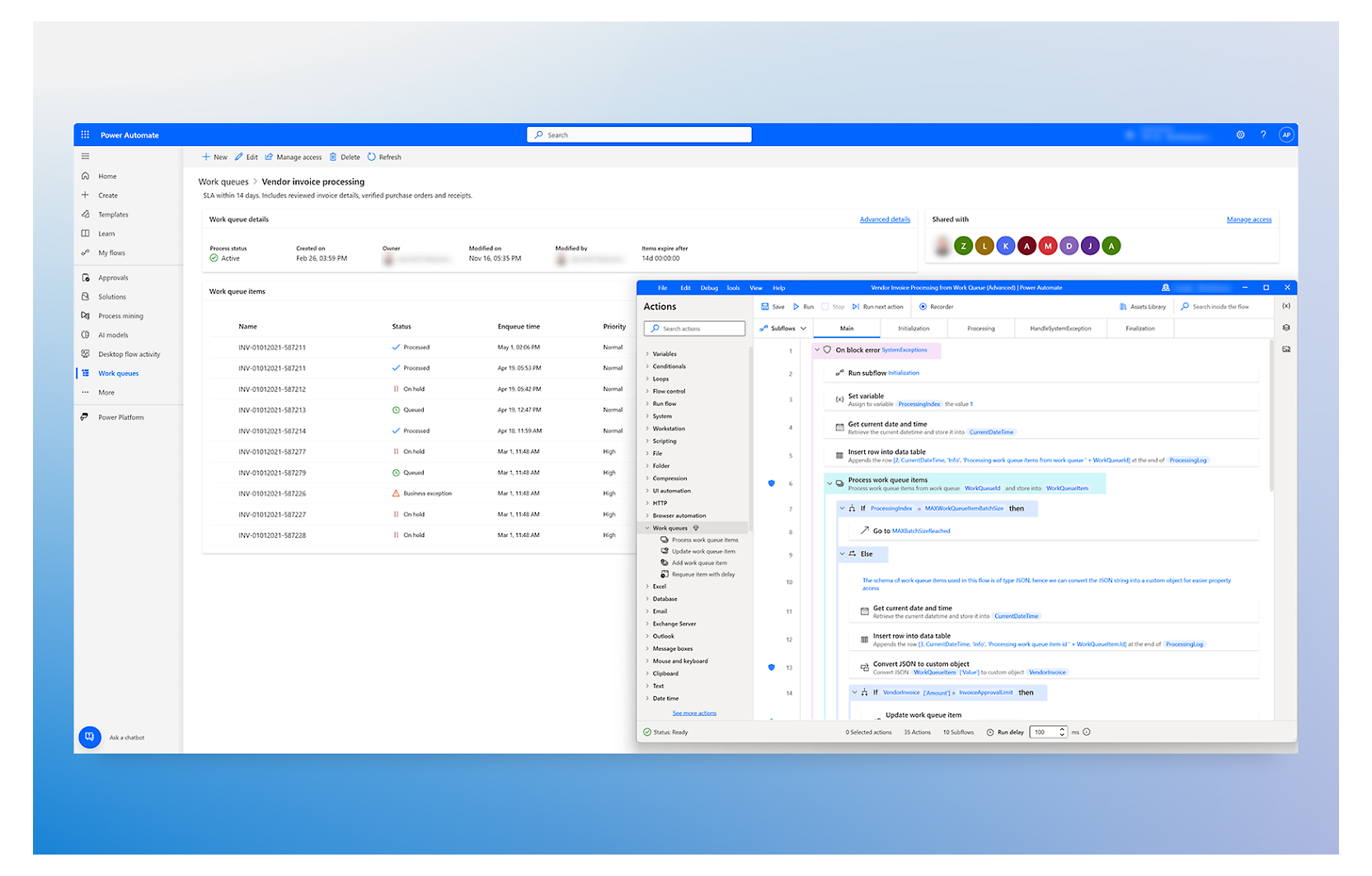Toggle breakpoint on line 13
1372x876 pixels.
click(x=772, y=667)
